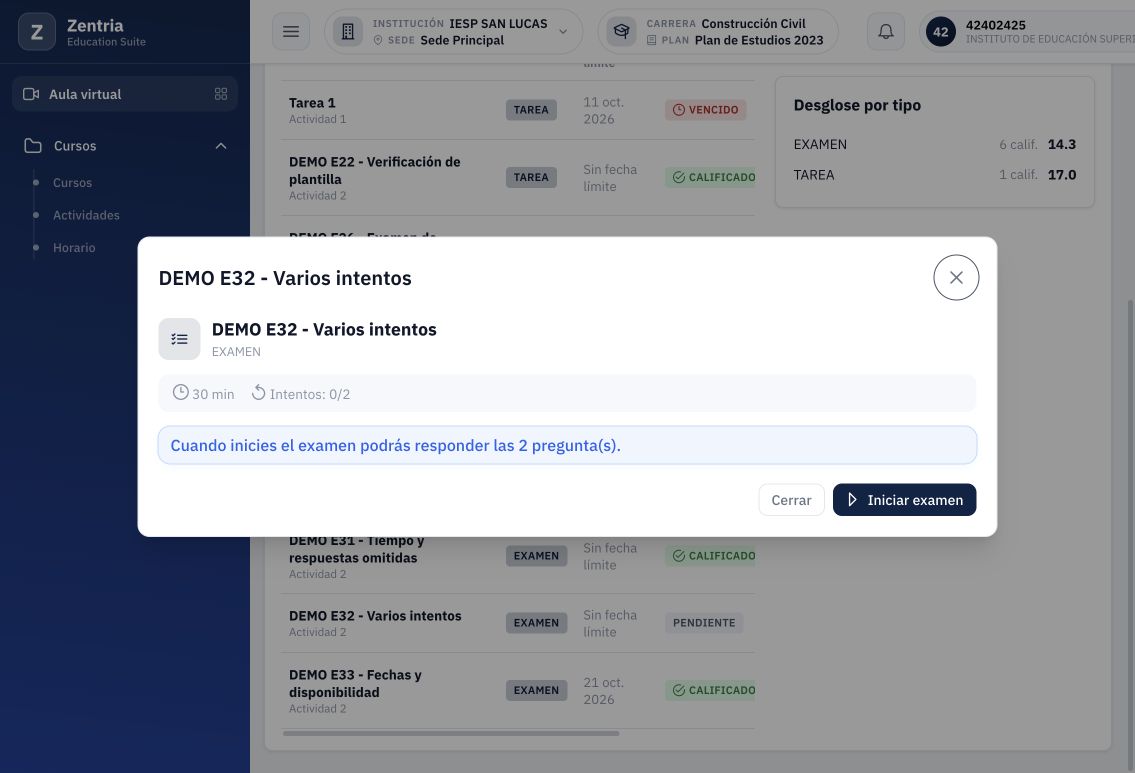1135x773 pixels.
Task: Click the VENCIDO status badge for Tarea 1
Action: click(706, 110)
